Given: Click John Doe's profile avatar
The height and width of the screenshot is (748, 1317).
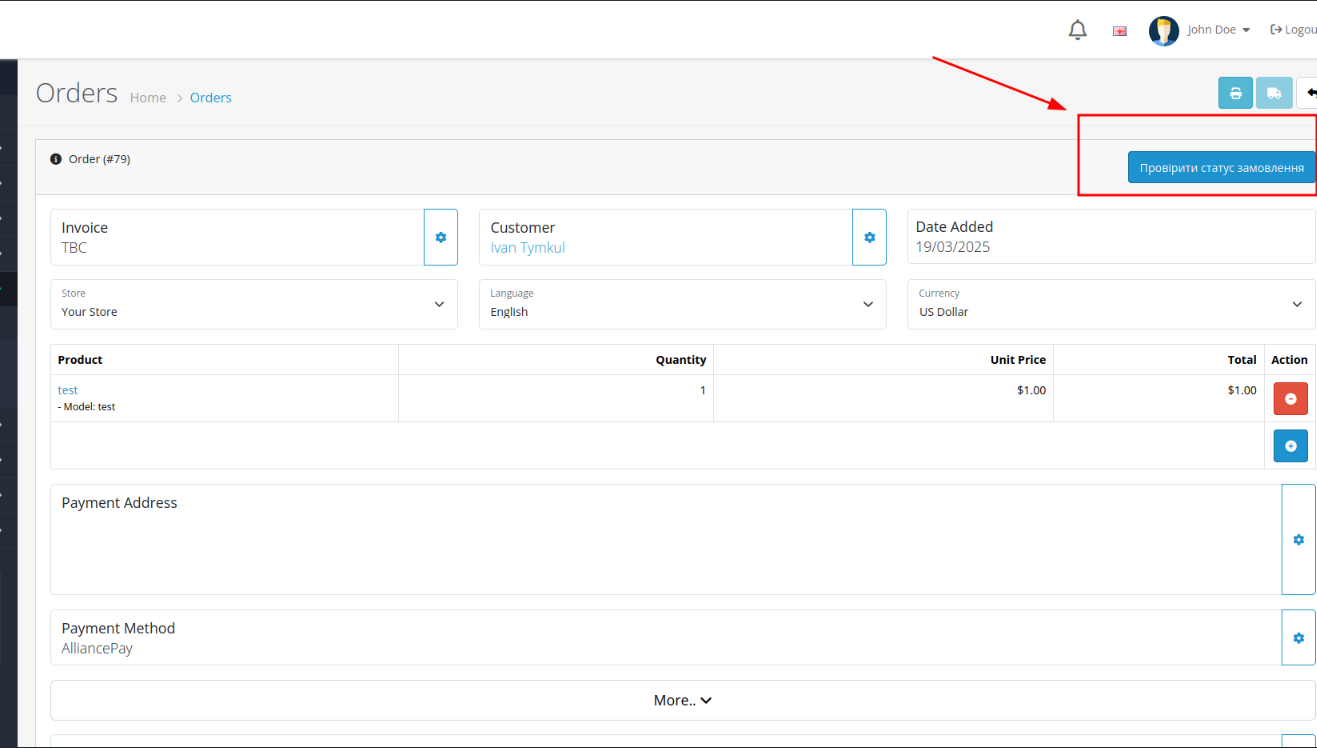Looking at the screenshot, I should click(x=1163, y=30).
